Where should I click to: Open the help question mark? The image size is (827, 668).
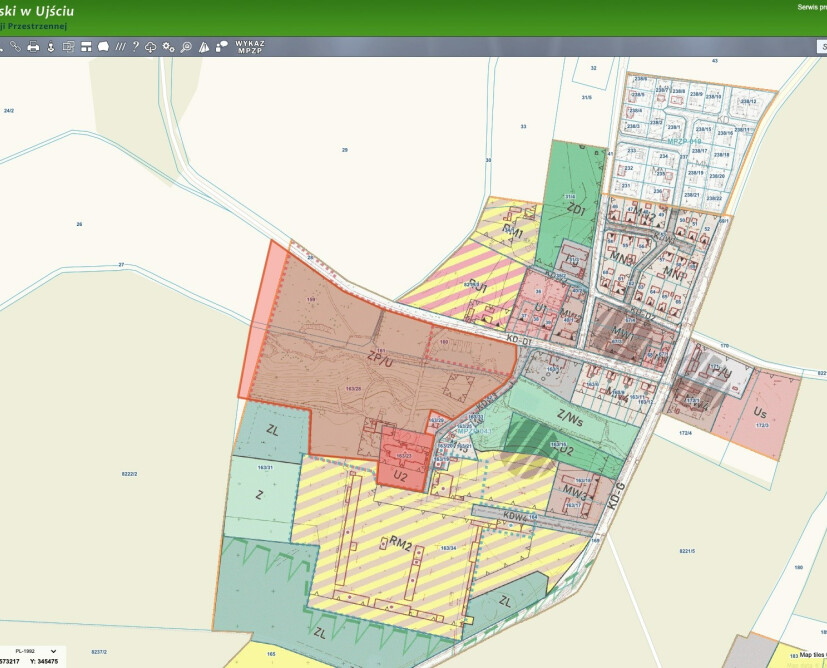136,47
